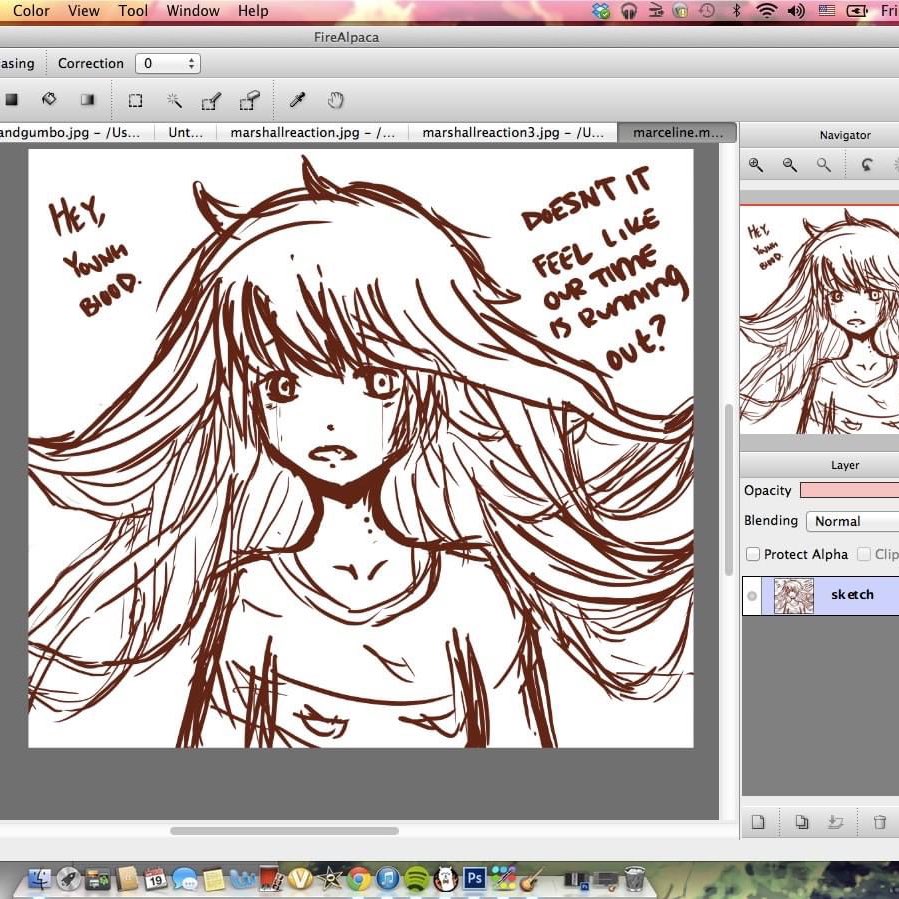Image resolution: width=899 pixels, height=899 pixels.
Task: Switch to marshallreaction.jpg tab
Action: (312, 132)
